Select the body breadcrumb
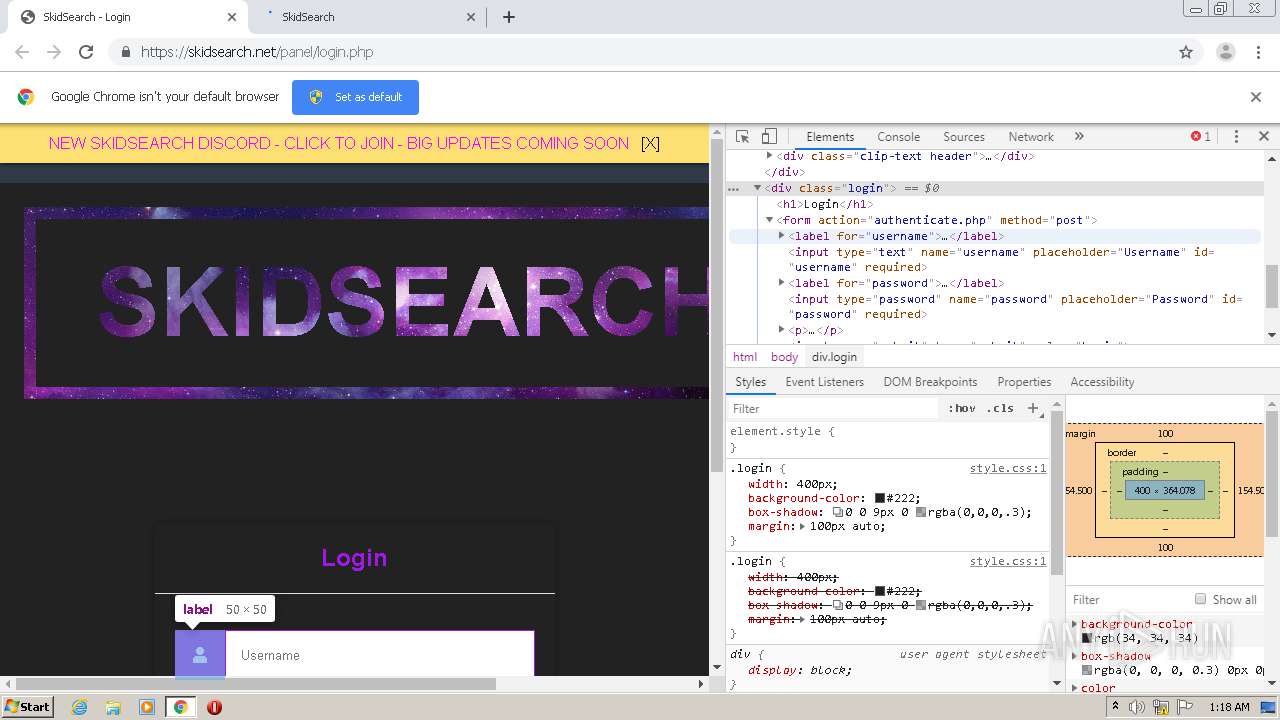Viewport: 1280px width, 720px height. (x=784, y=357)
